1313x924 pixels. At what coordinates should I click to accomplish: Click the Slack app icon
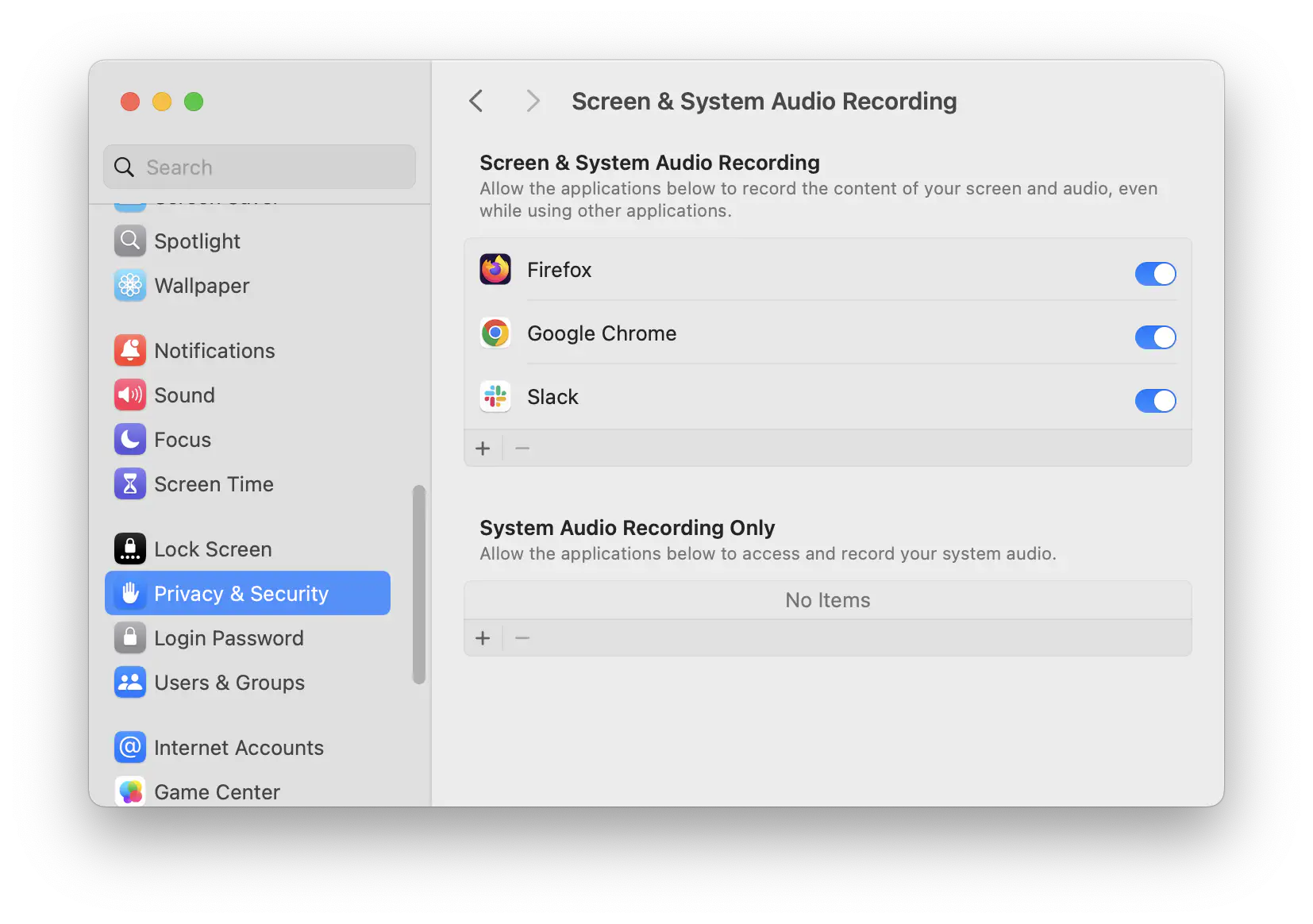[x=495, y=397]
